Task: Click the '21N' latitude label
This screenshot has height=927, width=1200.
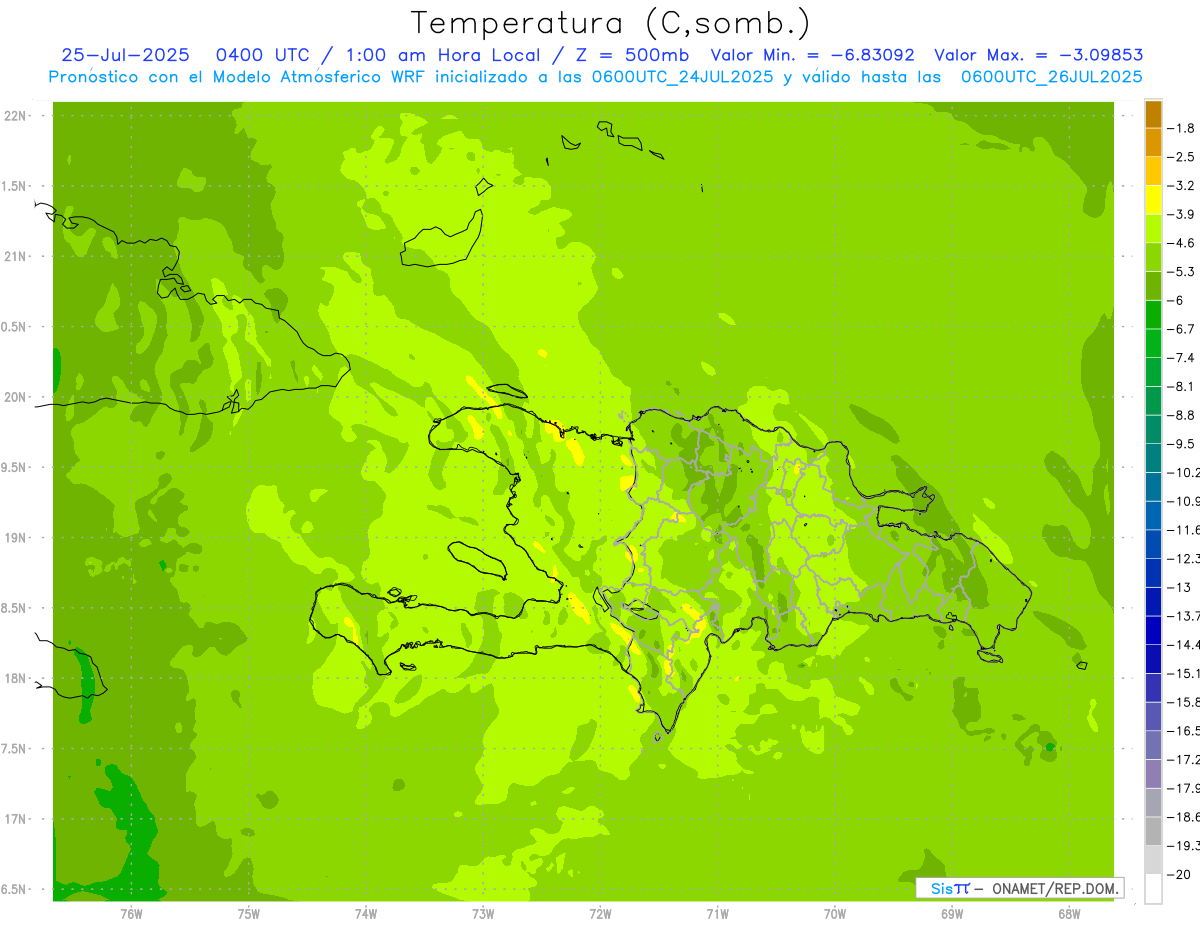Action: (x=16, y=257)
